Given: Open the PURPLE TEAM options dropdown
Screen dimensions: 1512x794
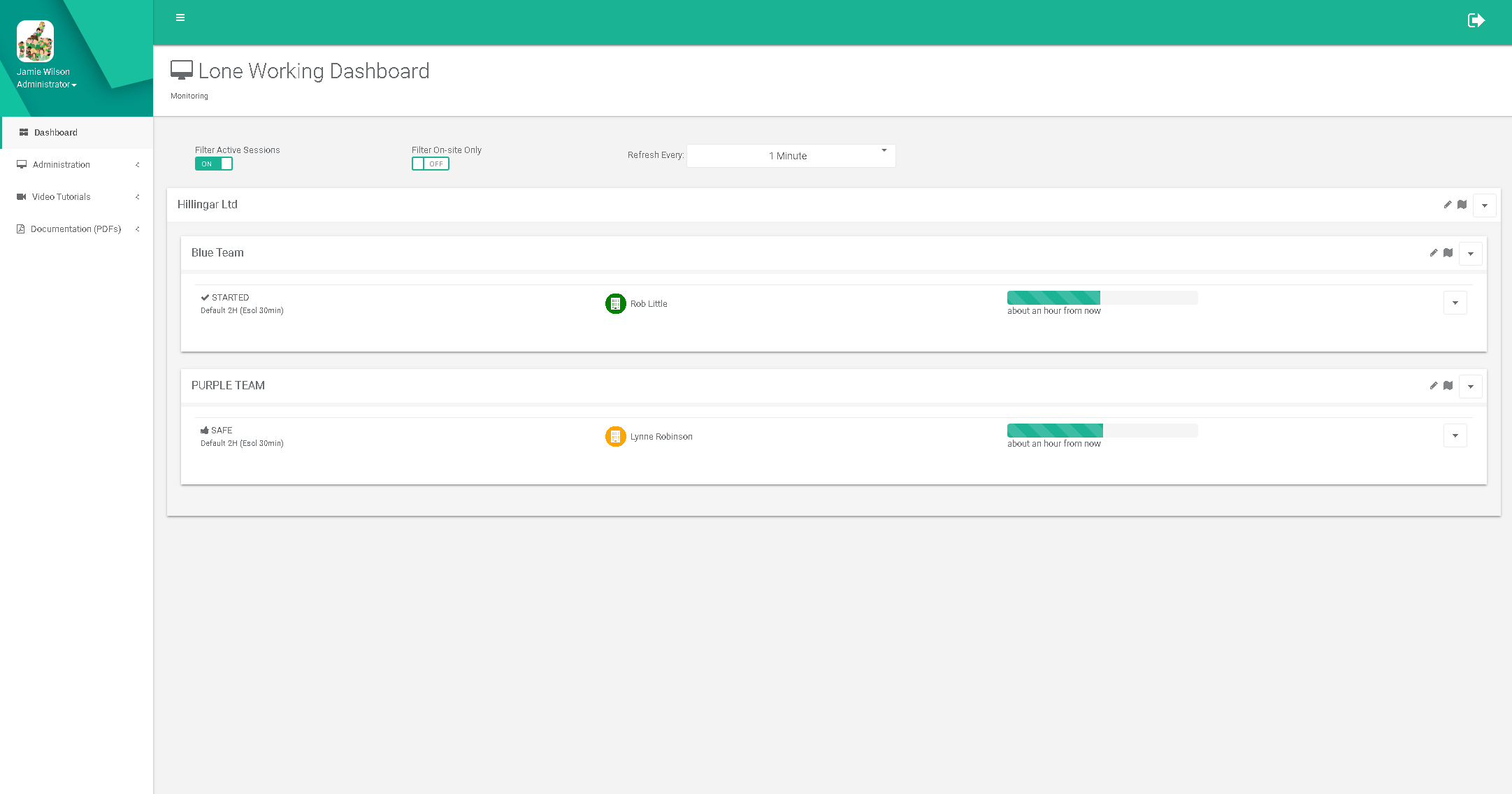Looking at the screenshot, I should tap(1470, 387).
